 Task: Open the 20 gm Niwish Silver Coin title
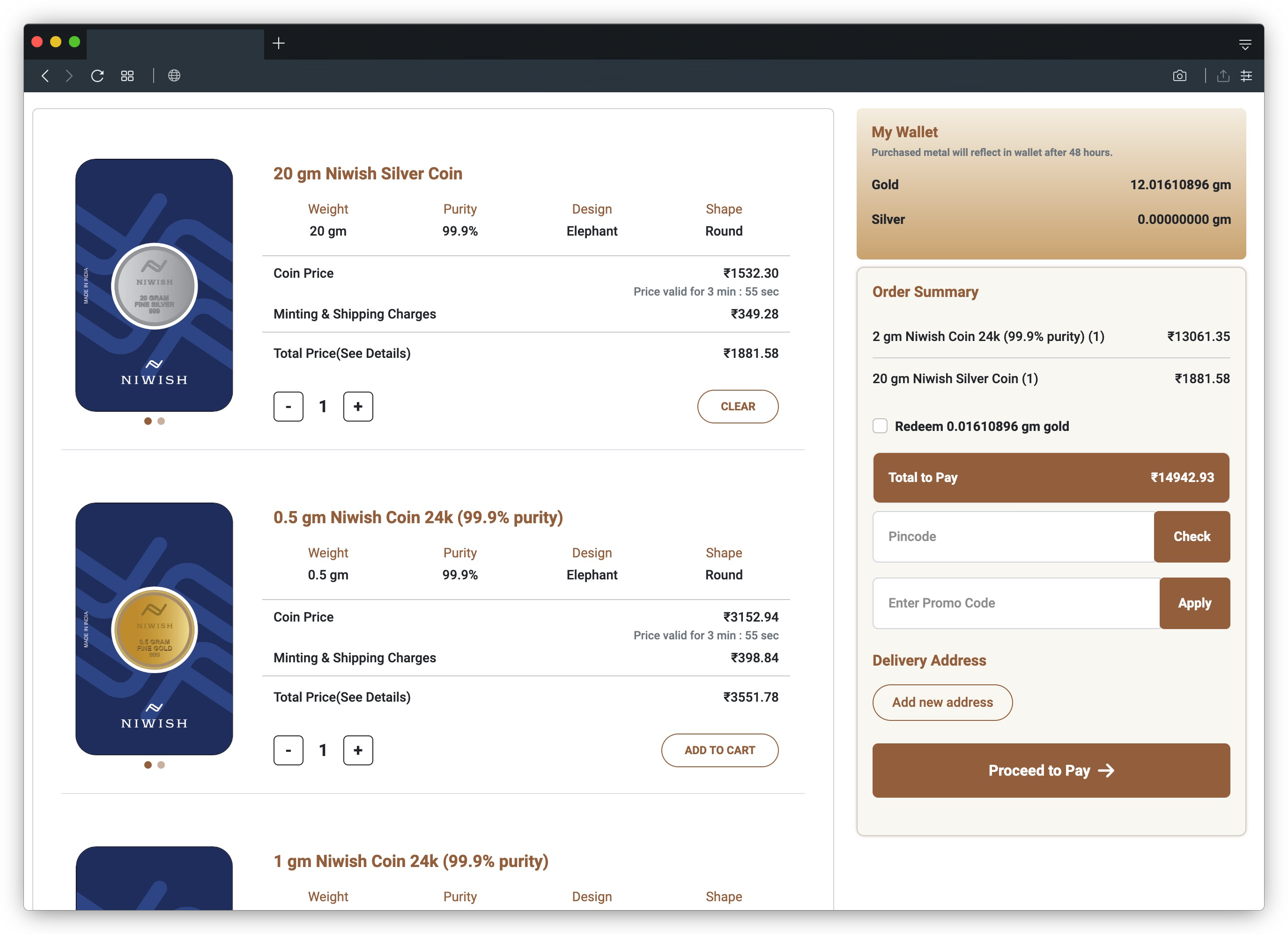[368, 174]
